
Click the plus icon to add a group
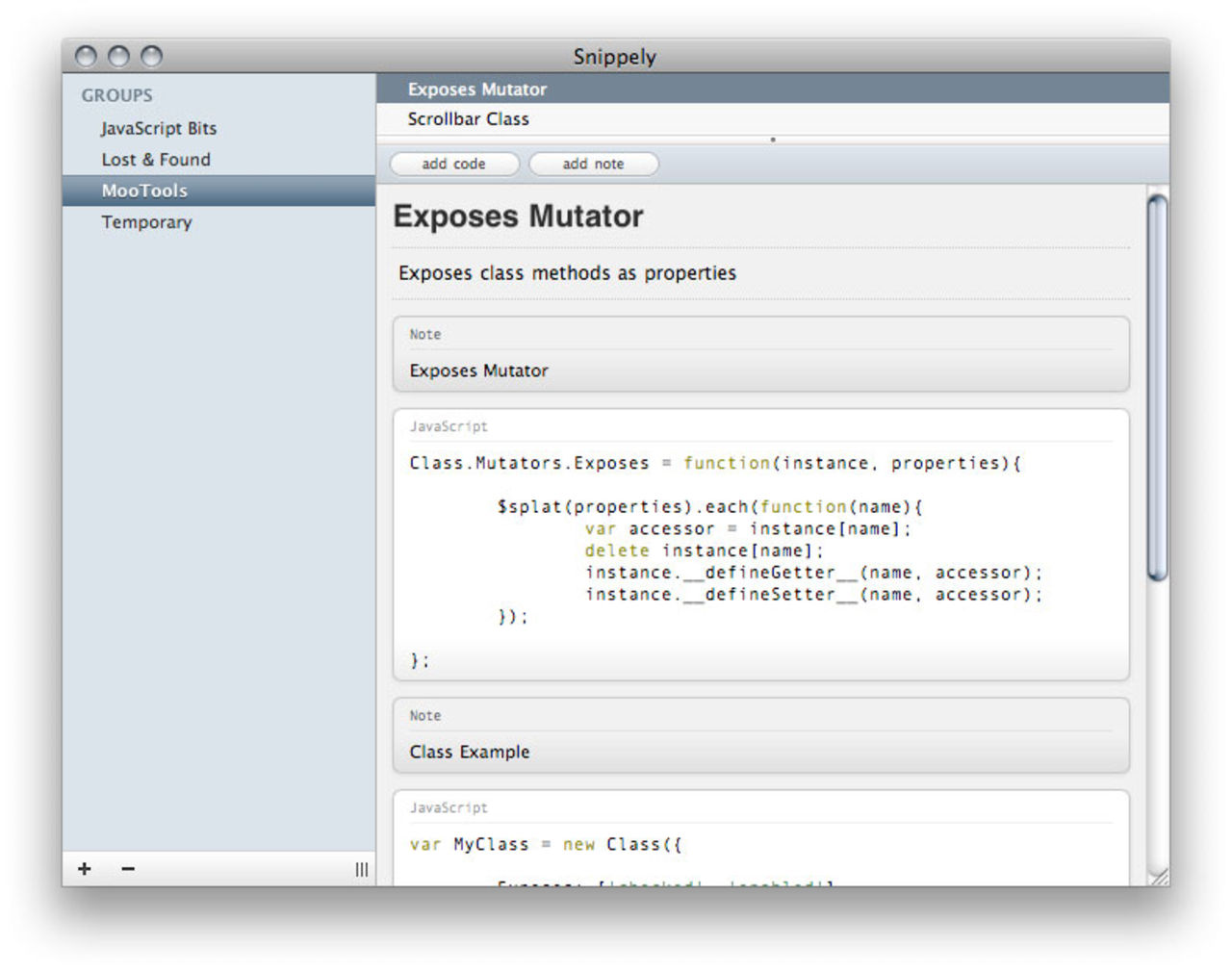[85, 869]
